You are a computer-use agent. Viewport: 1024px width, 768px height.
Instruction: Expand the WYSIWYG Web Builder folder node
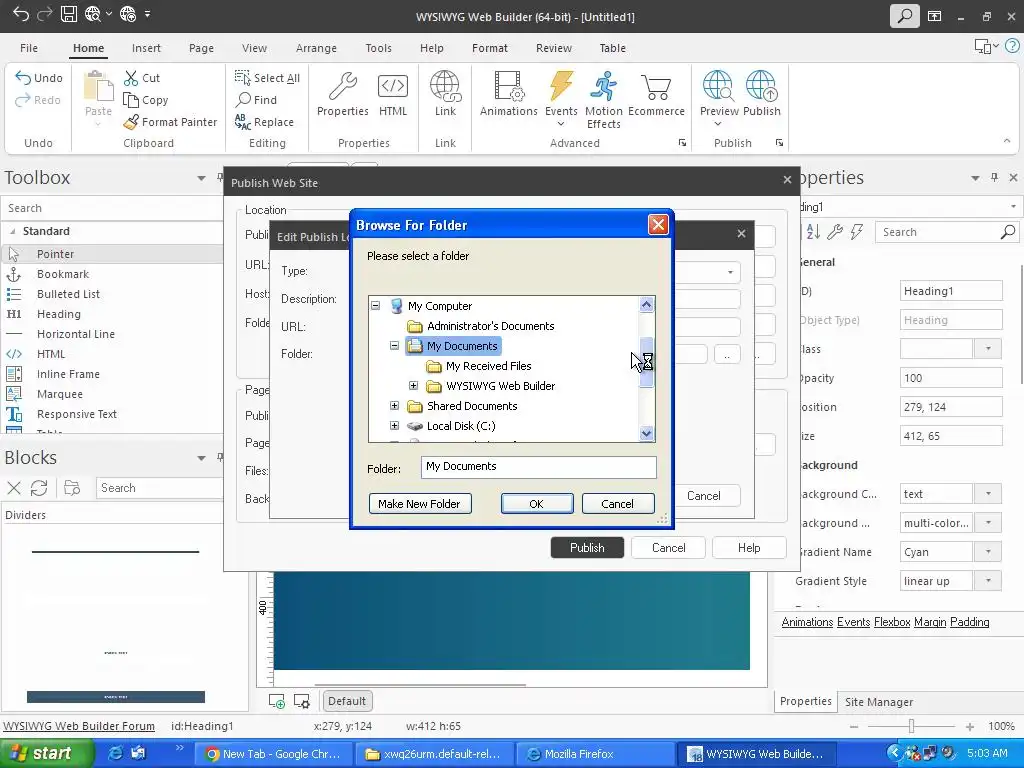click(413, 385)
